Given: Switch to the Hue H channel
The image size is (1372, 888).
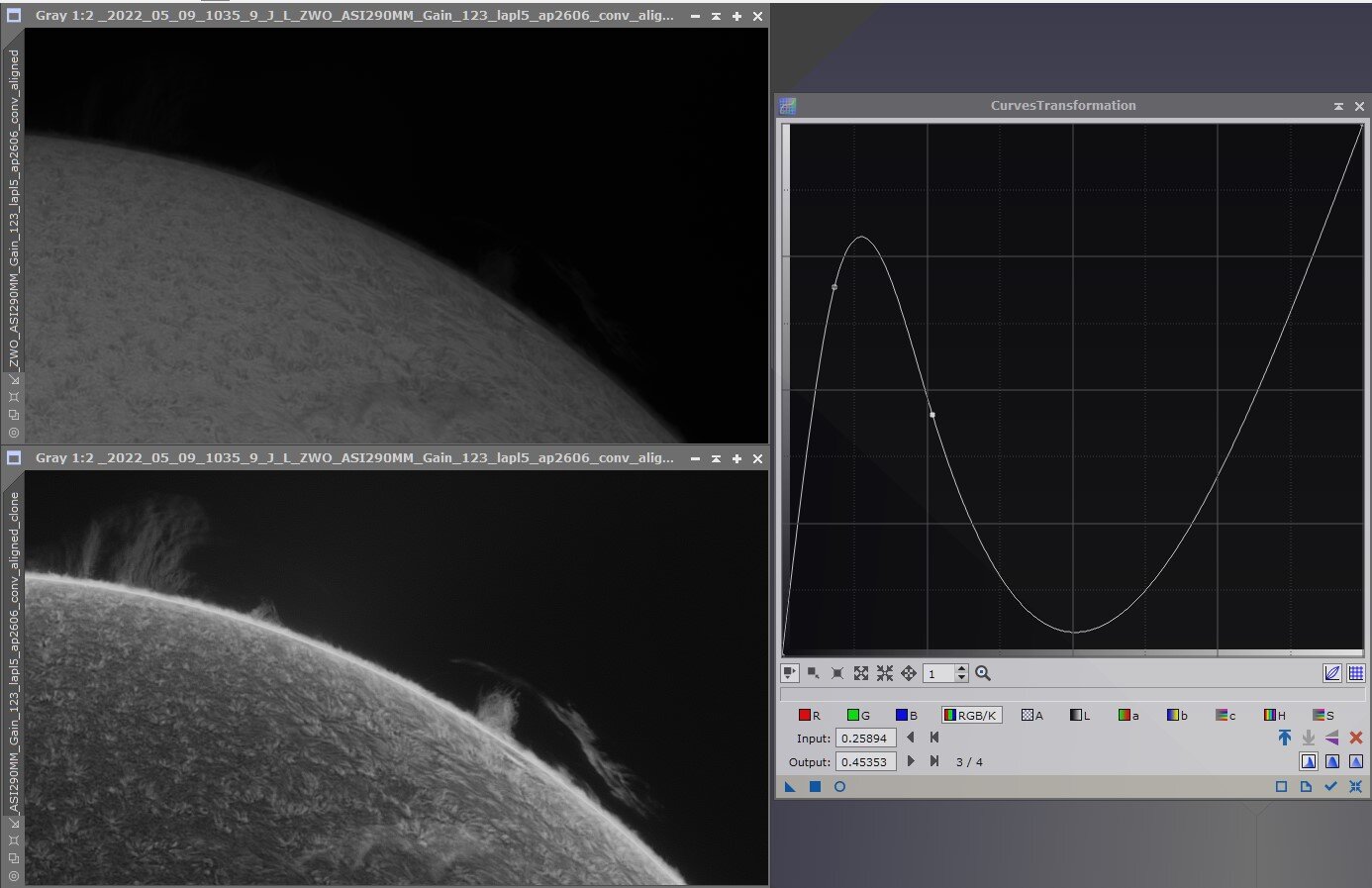Looking at the screenshot, I should point(1274,715).
